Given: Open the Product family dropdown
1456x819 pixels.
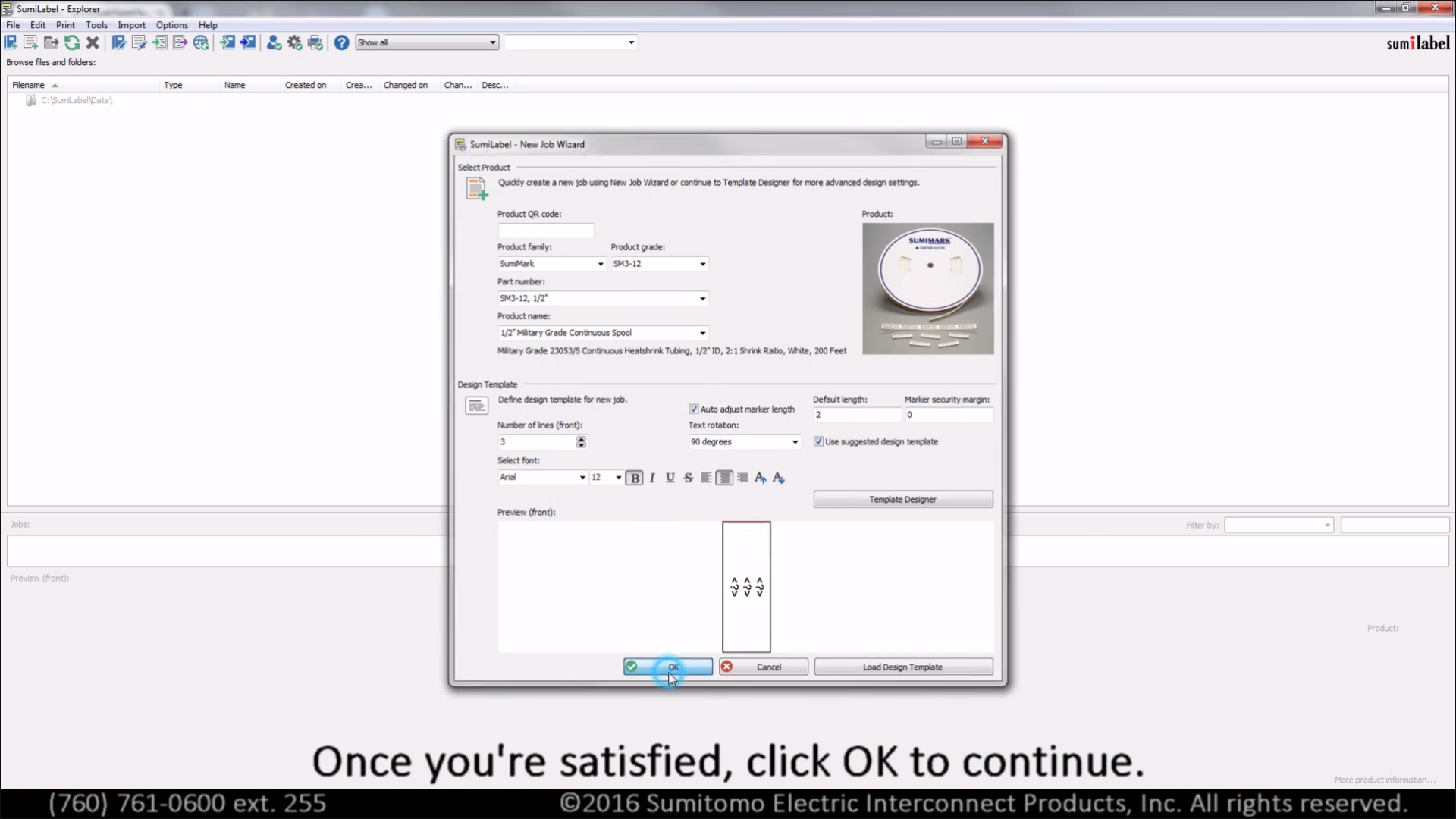Looking at the screenshot, I should tap(600, 264).
